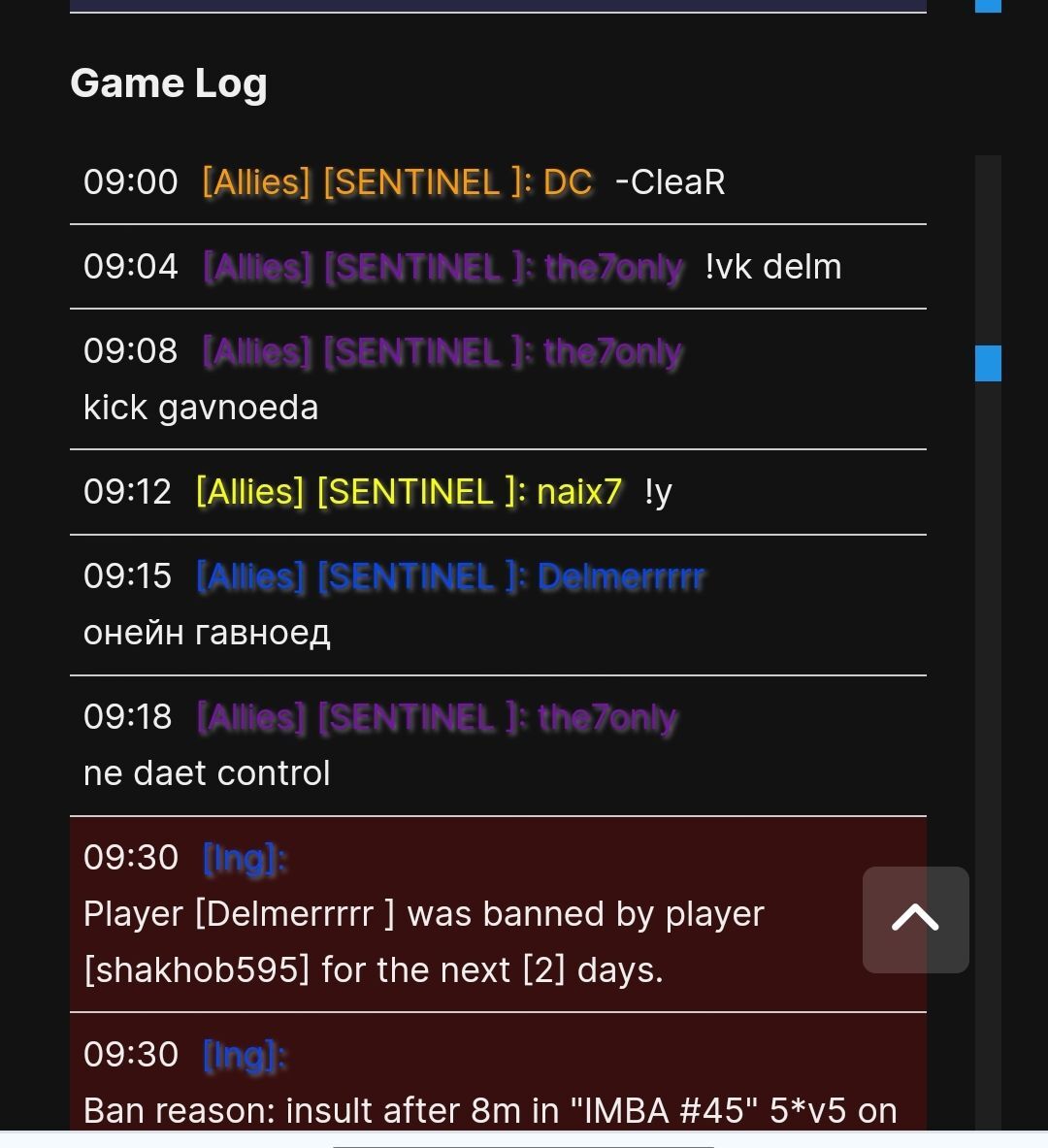Click the "kick gavnoeda" message text

tap(201, 408)
